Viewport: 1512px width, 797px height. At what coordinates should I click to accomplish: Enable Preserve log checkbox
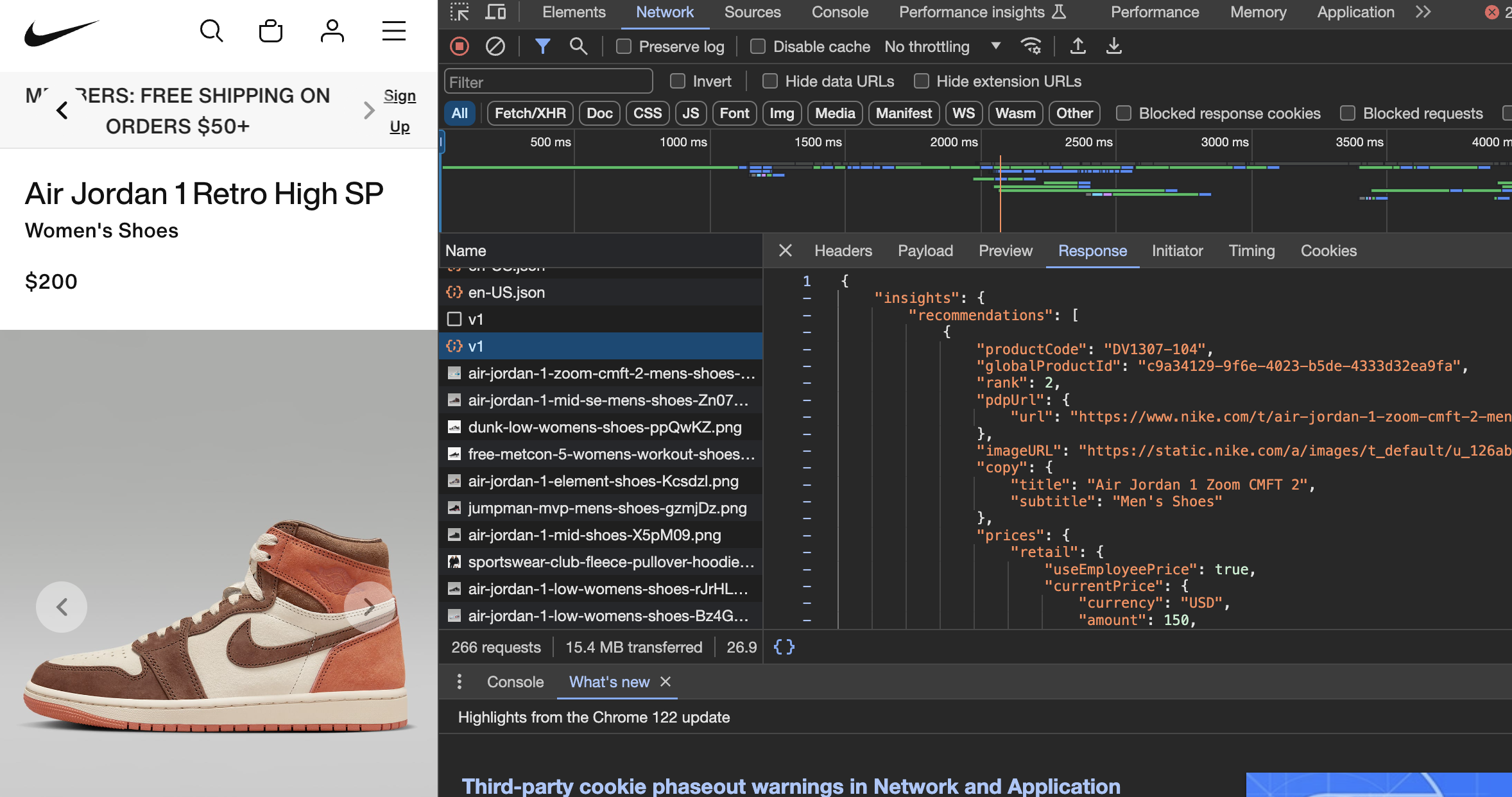(624, 46)
